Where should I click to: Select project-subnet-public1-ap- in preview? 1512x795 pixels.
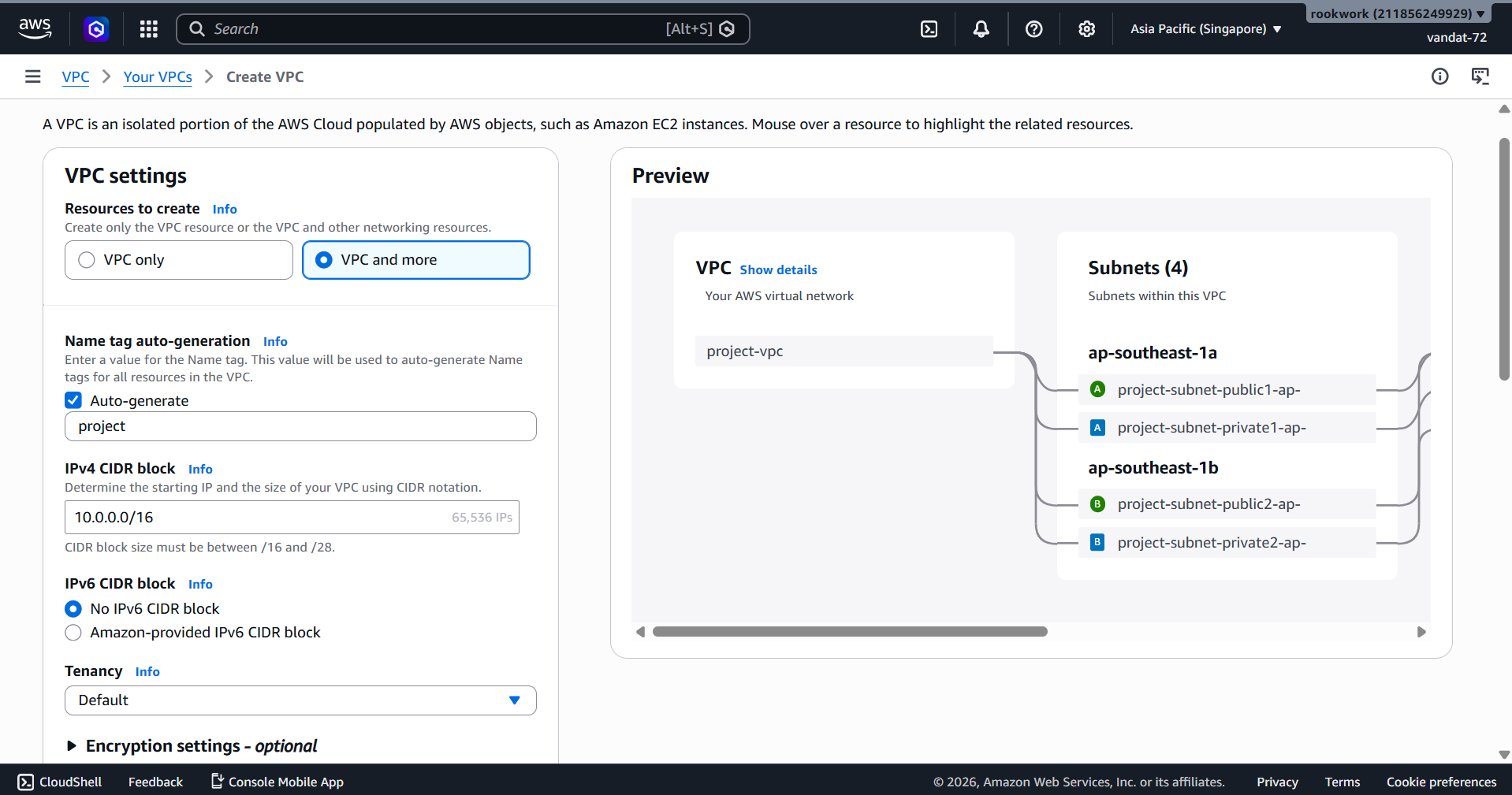(x=1227, y=389)
